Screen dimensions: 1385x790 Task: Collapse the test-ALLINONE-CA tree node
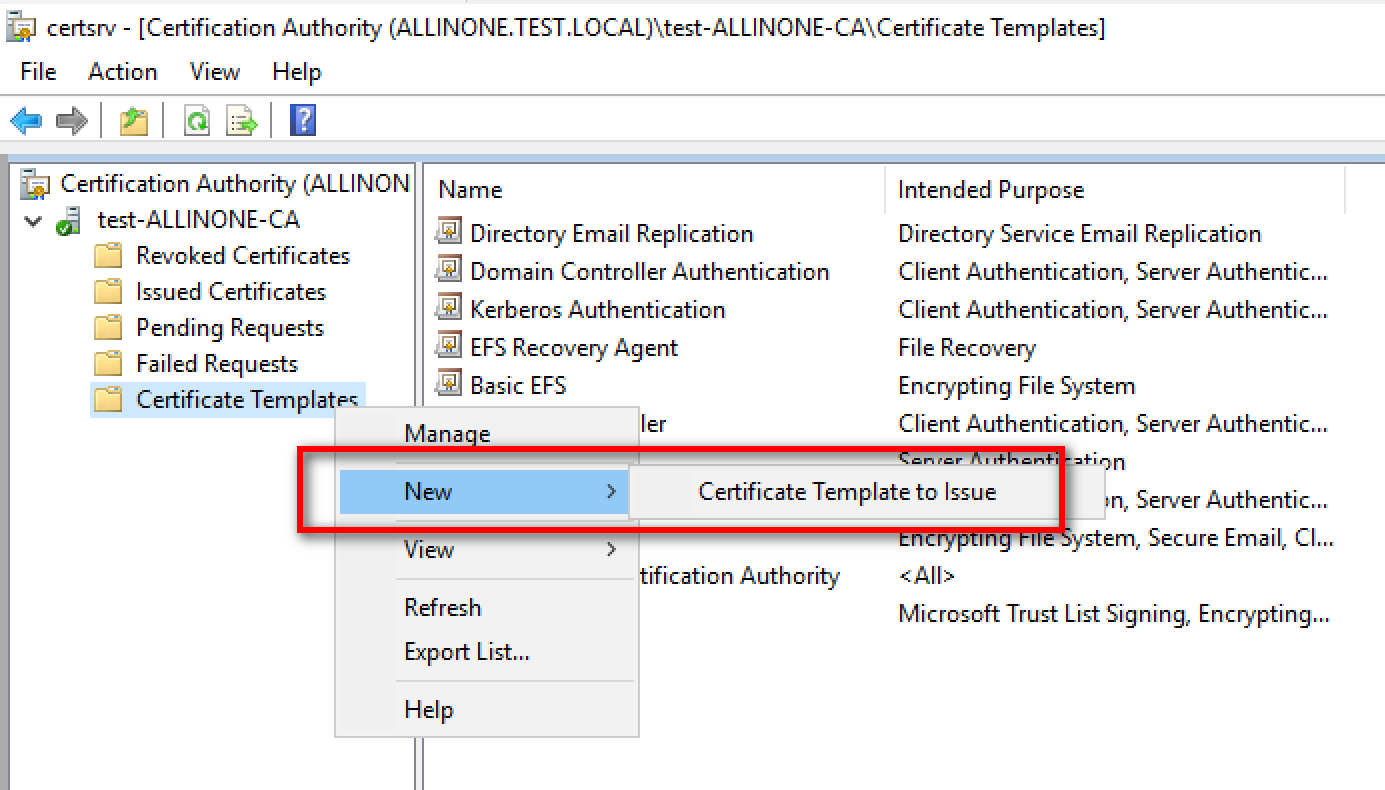34,220
